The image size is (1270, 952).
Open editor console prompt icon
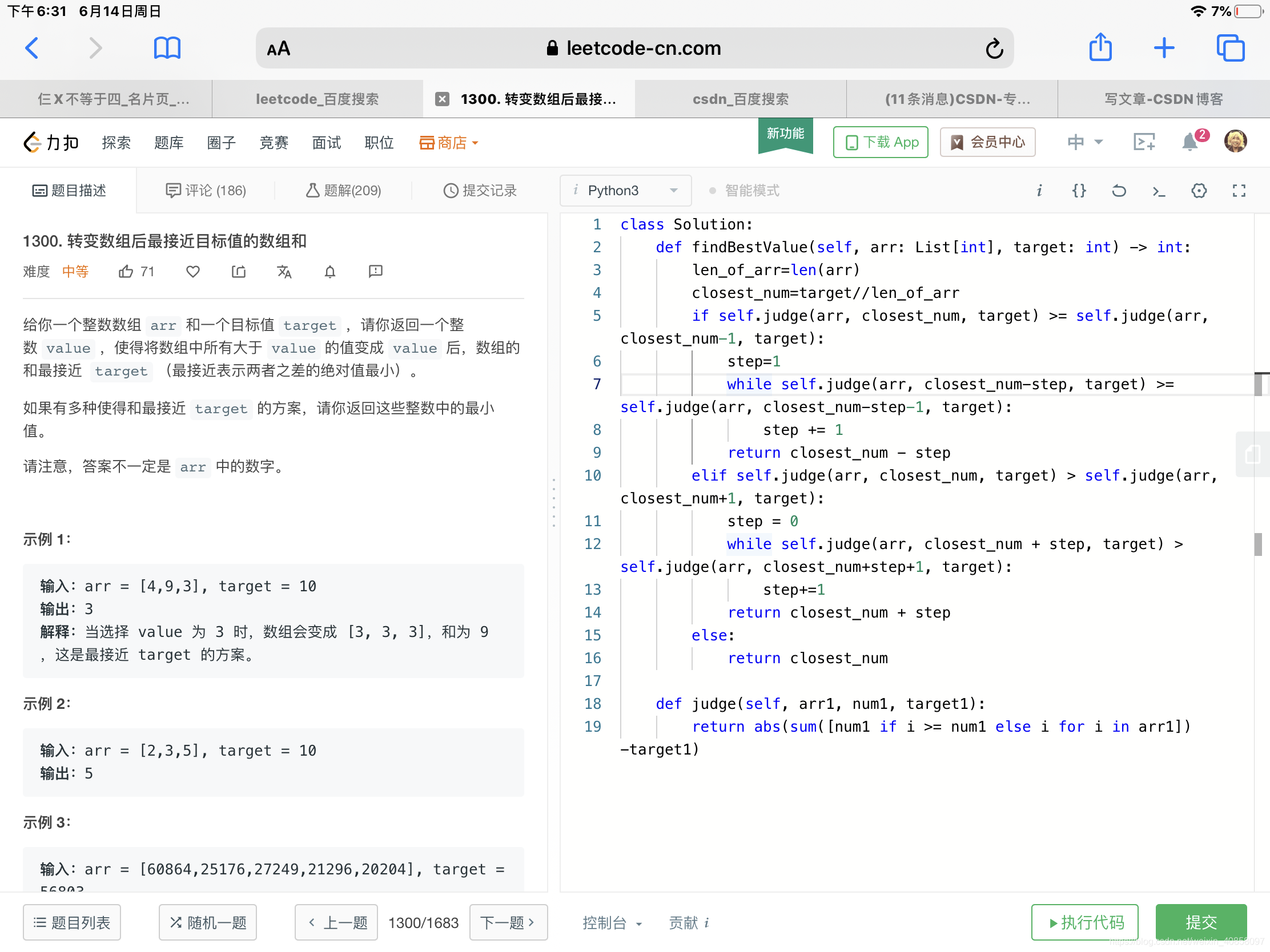(x=1159, y=191)
